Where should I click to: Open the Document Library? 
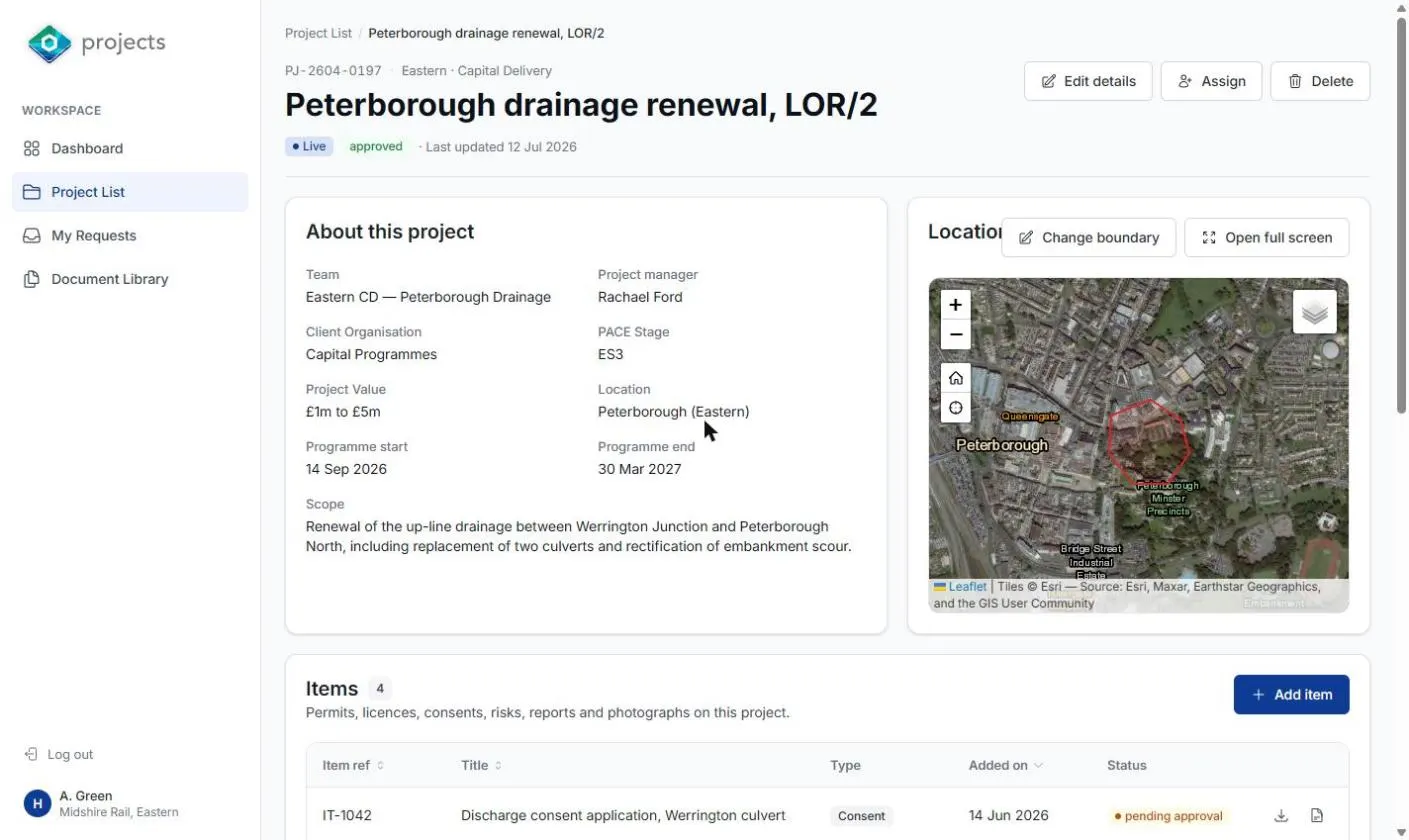tap(130, 279)
